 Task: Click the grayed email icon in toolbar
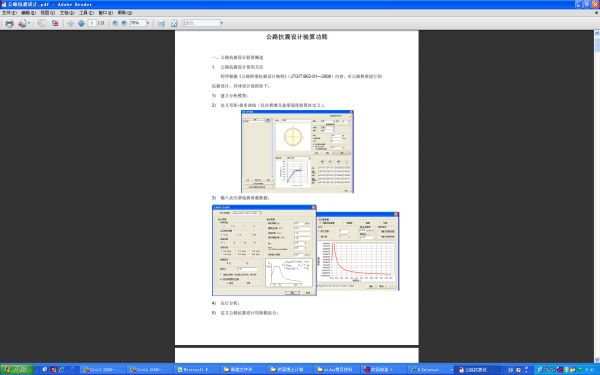(42, 23)
